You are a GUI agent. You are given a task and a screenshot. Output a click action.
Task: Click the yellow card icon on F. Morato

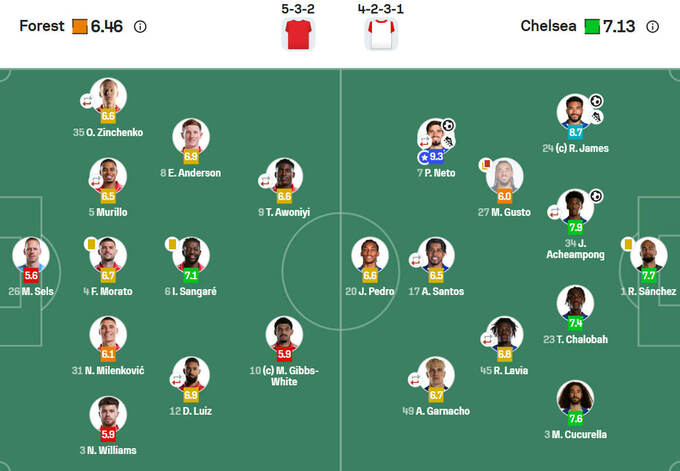(90, 242)
